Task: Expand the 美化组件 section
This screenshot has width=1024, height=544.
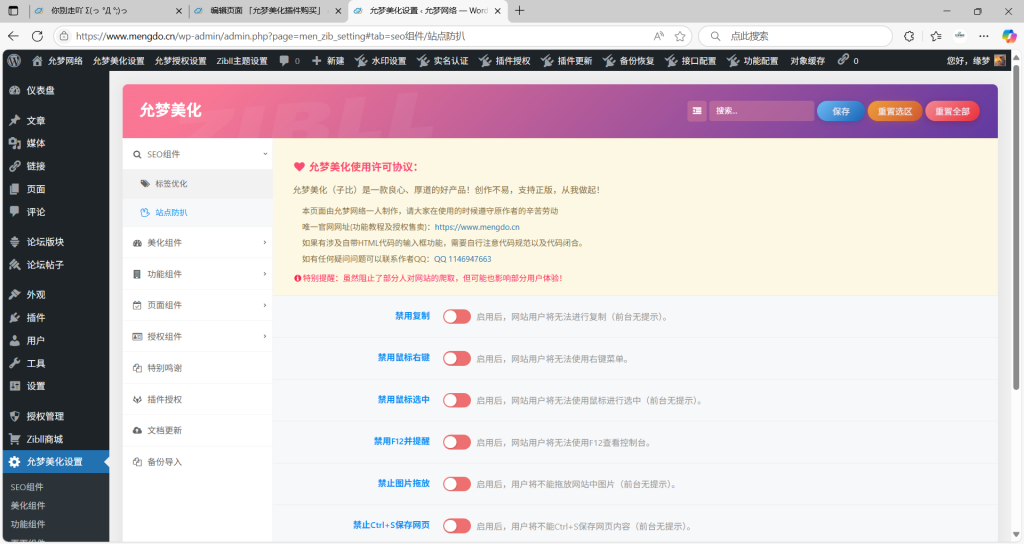Action: (x=197, y=243)
